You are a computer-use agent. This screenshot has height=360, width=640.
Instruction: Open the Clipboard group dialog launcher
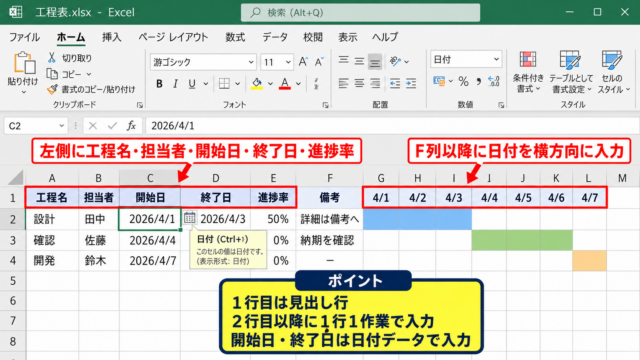click(x=140, y=105)
